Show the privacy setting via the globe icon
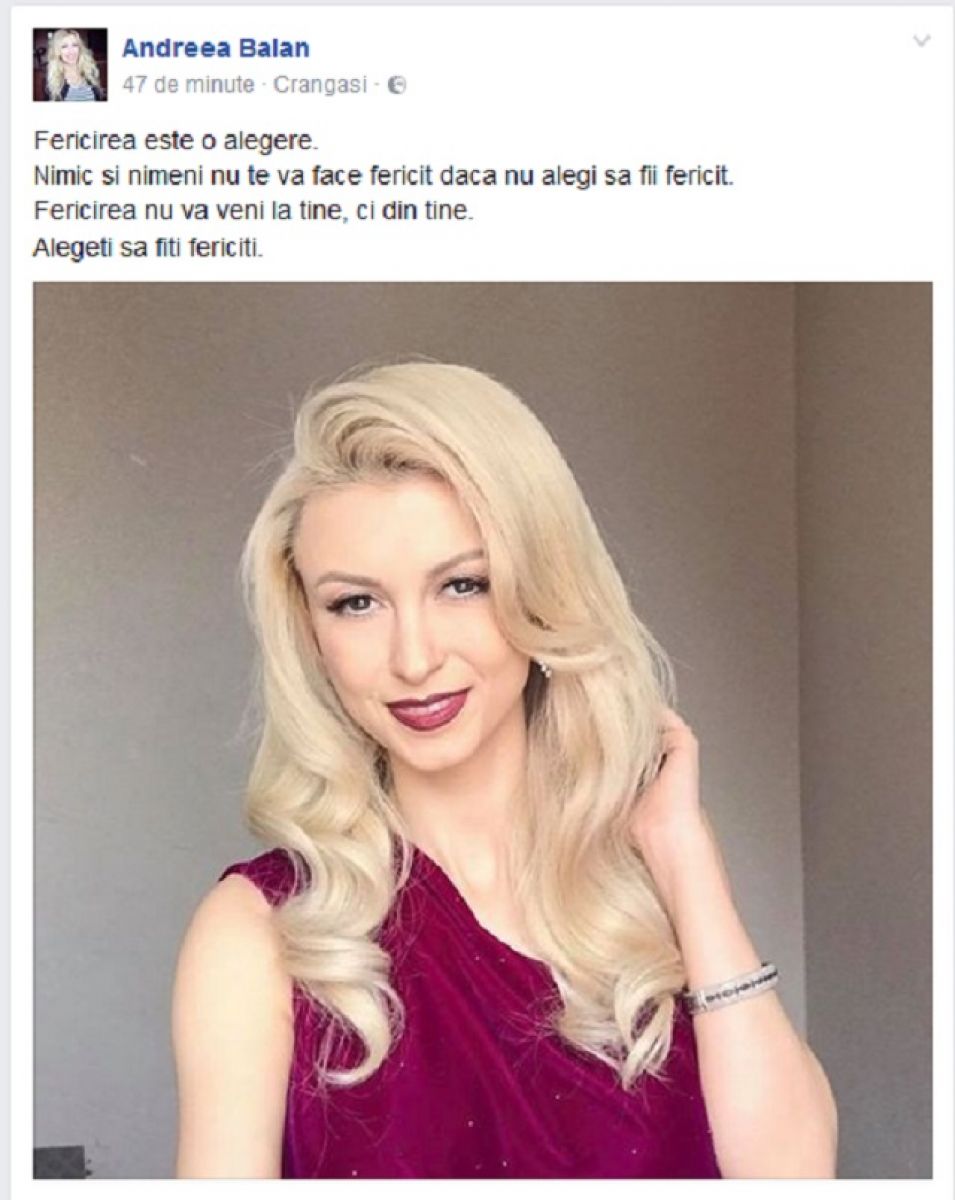The height and width of the screenshot is (1200, 955). [x=396, y=86]
